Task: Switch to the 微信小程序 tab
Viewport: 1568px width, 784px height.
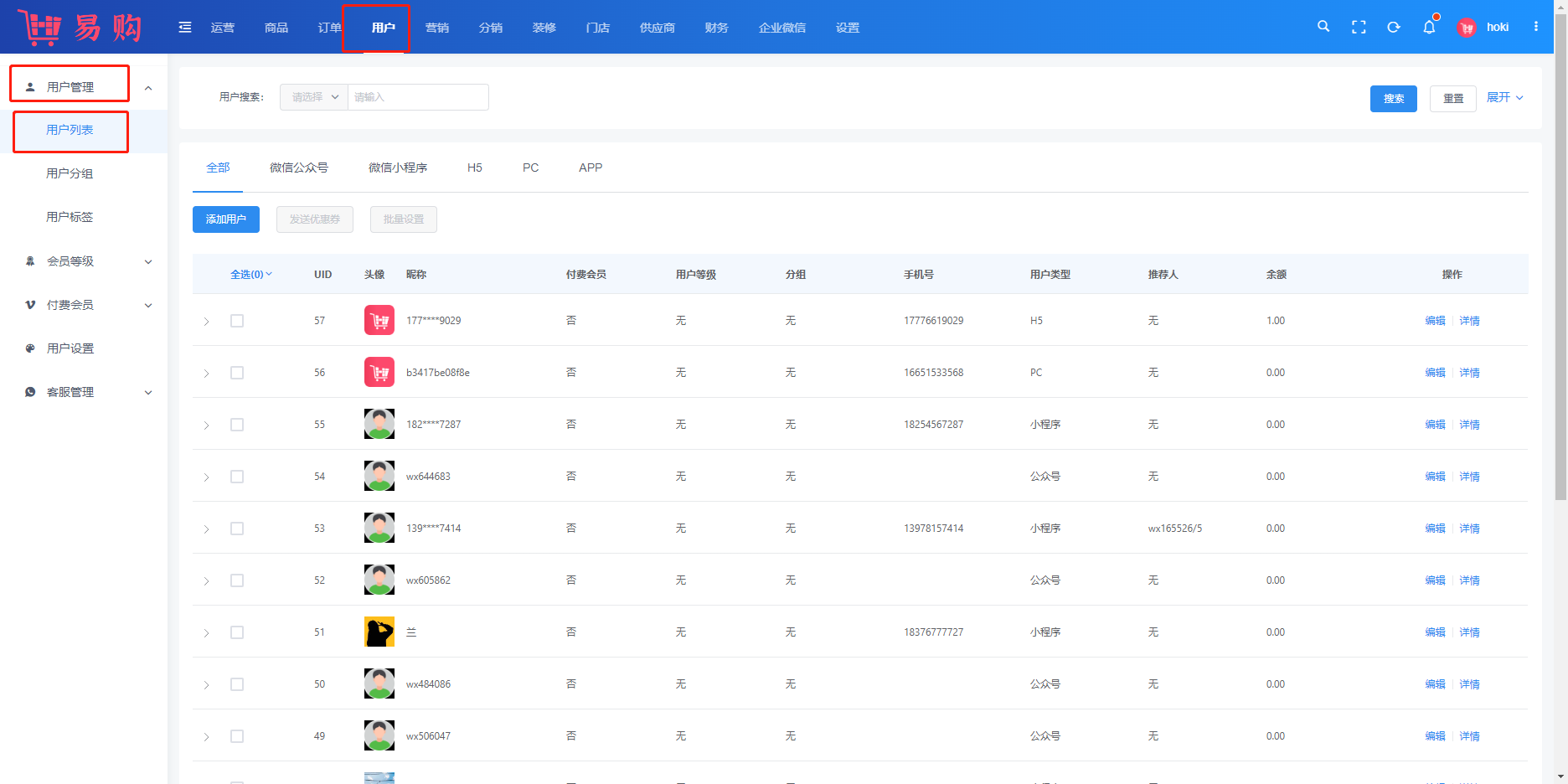Action: pos(398,168)
